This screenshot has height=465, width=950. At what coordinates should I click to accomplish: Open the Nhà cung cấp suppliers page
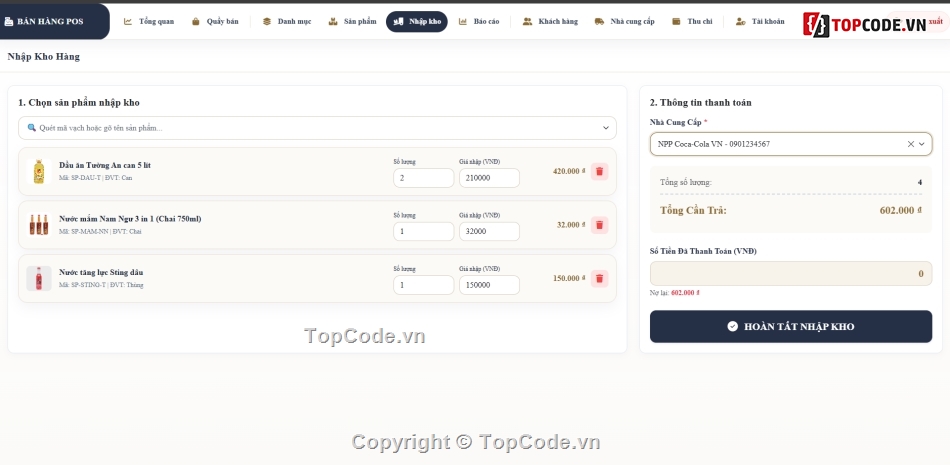pos(625,21)
